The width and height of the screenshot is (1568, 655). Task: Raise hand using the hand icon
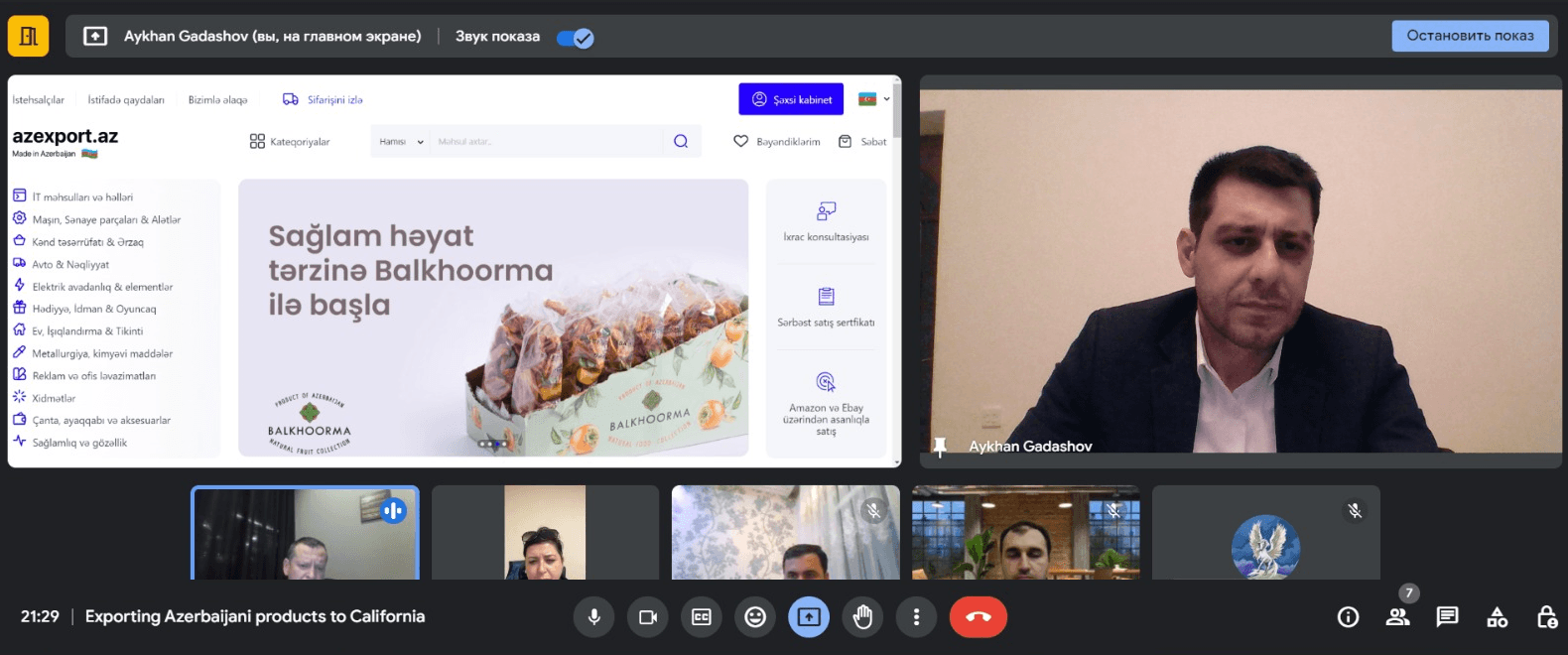862,617
